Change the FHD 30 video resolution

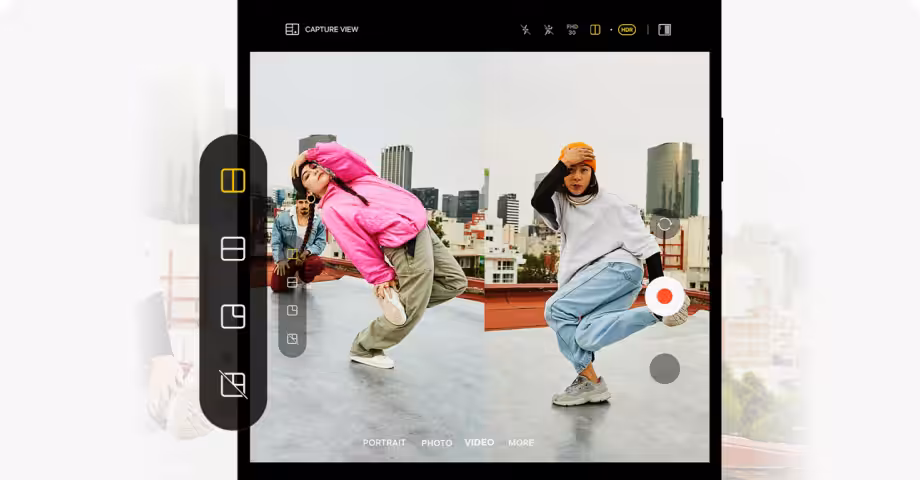[571, 29]
